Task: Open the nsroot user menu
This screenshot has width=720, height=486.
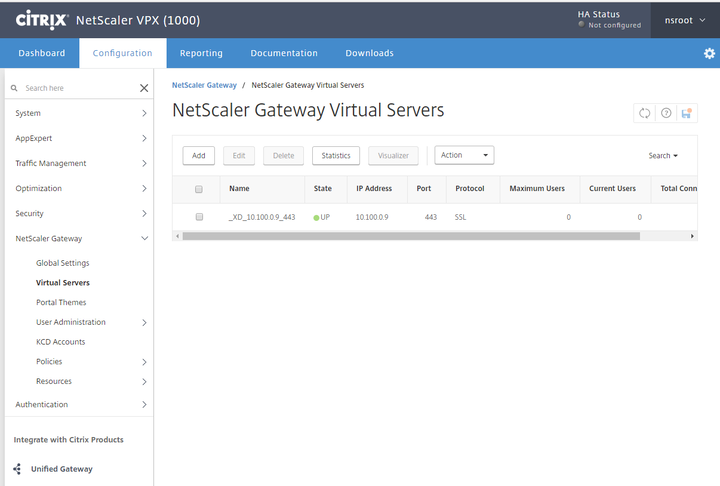Action: [x=685, y=20]
